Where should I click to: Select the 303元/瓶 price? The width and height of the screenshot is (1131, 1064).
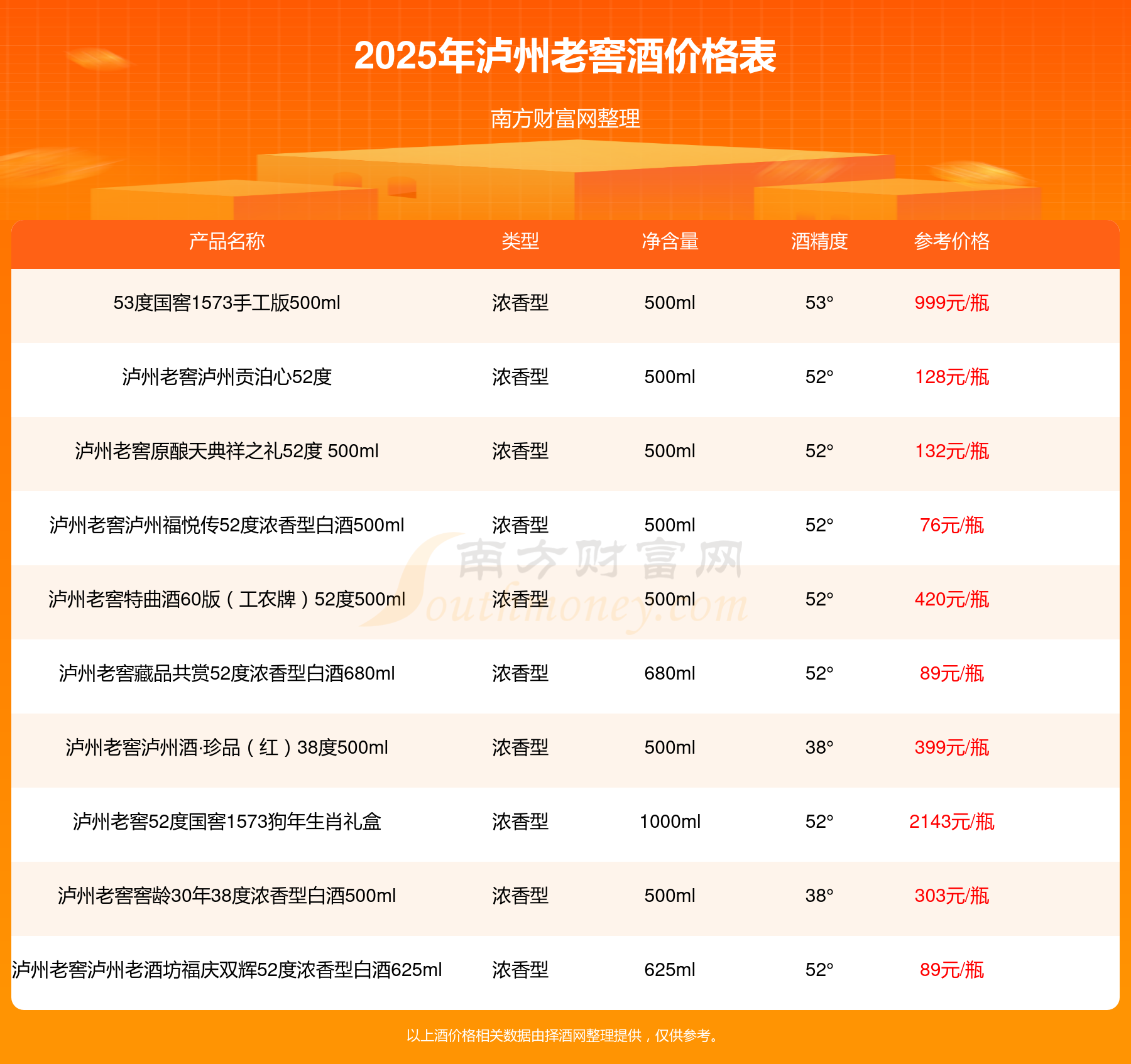pos(952,896)
